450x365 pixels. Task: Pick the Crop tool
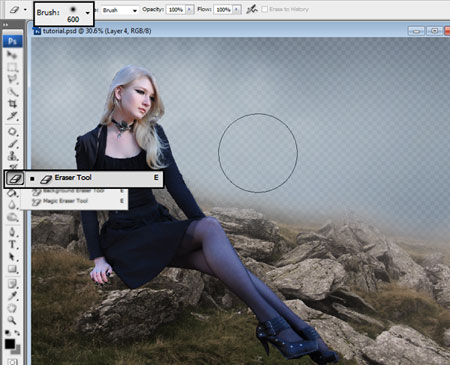click(x=13, y=104)
